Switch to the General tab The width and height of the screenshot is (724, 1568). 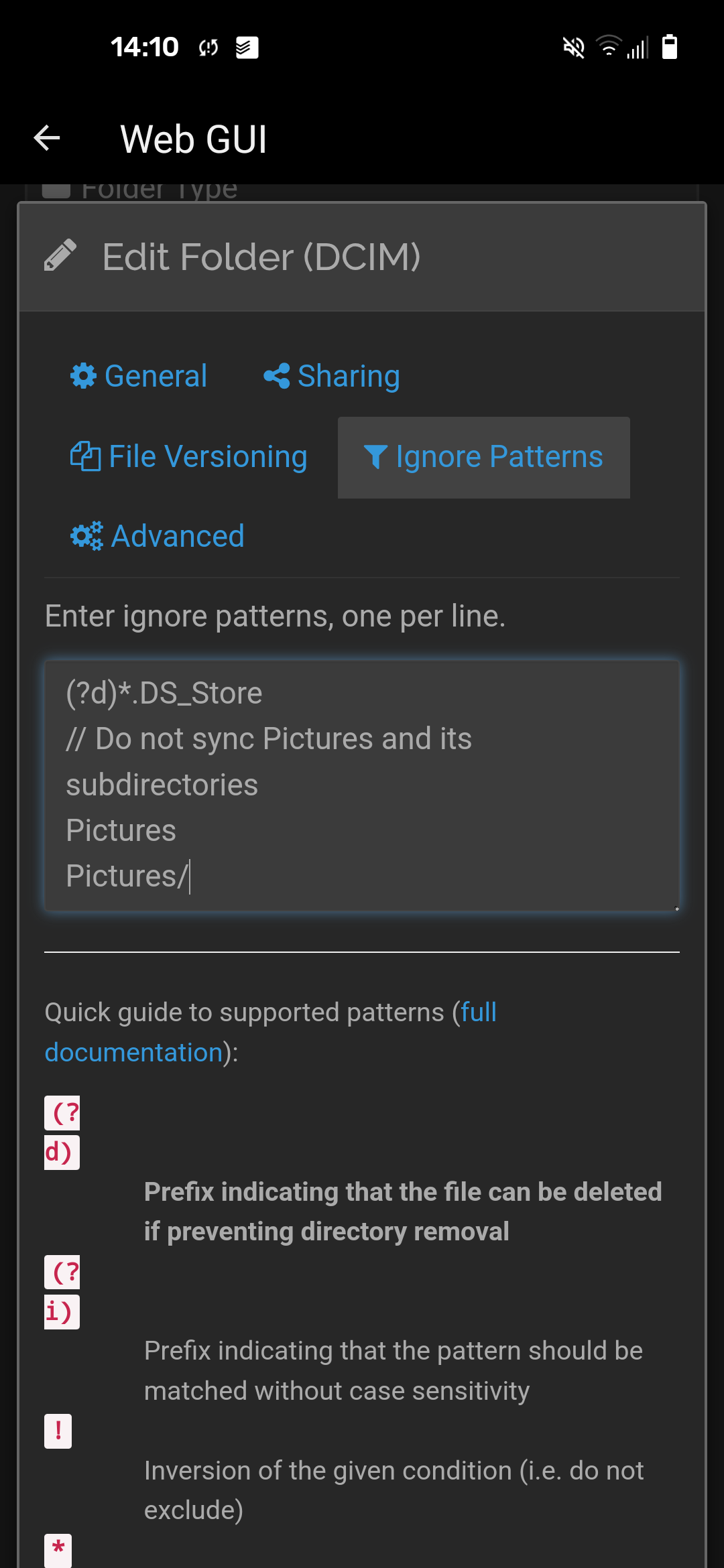coord(156,376)
